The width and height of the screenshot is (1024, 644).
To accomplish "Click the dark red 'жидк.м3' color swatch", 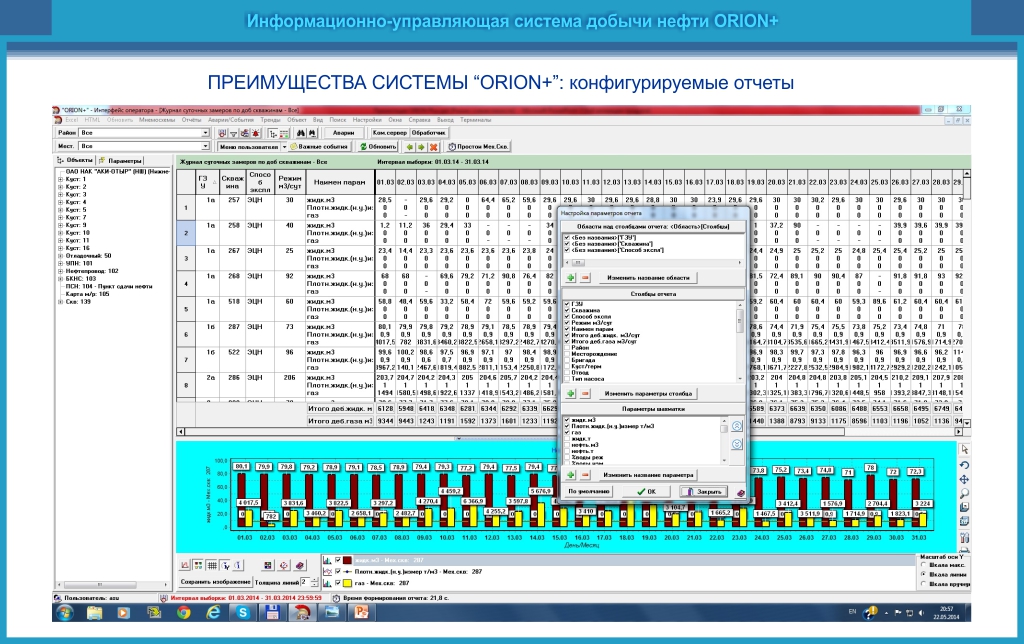I will pos(347,560).
